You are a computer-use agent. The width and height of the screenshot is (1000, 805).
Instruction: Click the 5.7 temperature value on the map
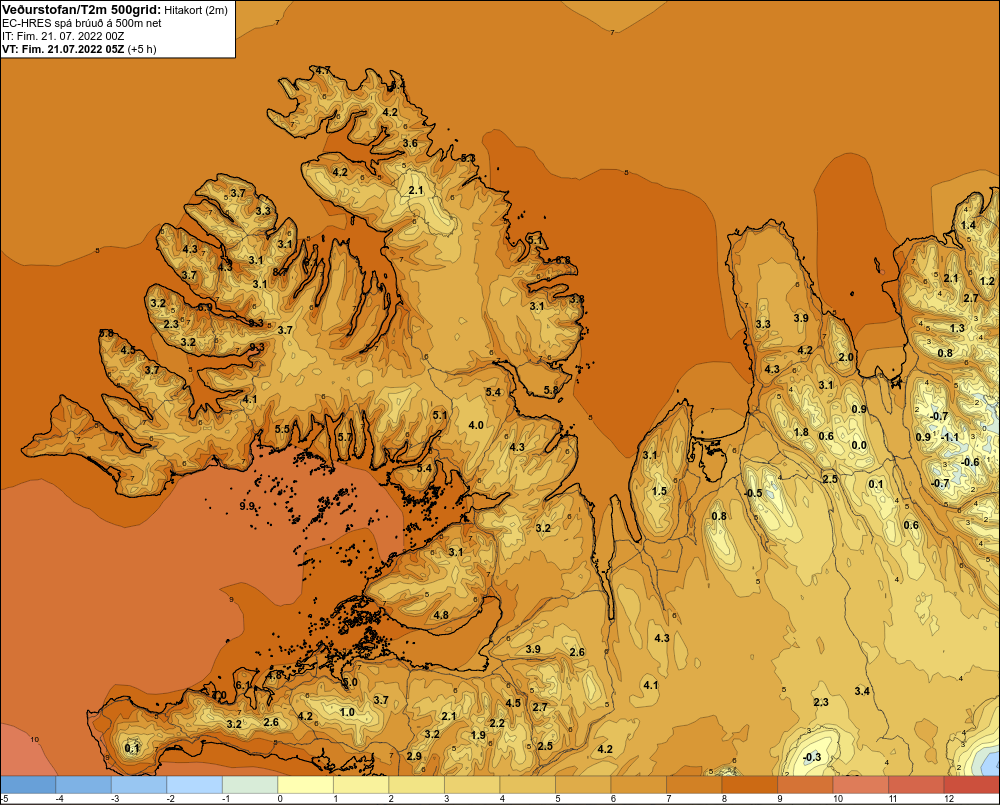point(344,437)
